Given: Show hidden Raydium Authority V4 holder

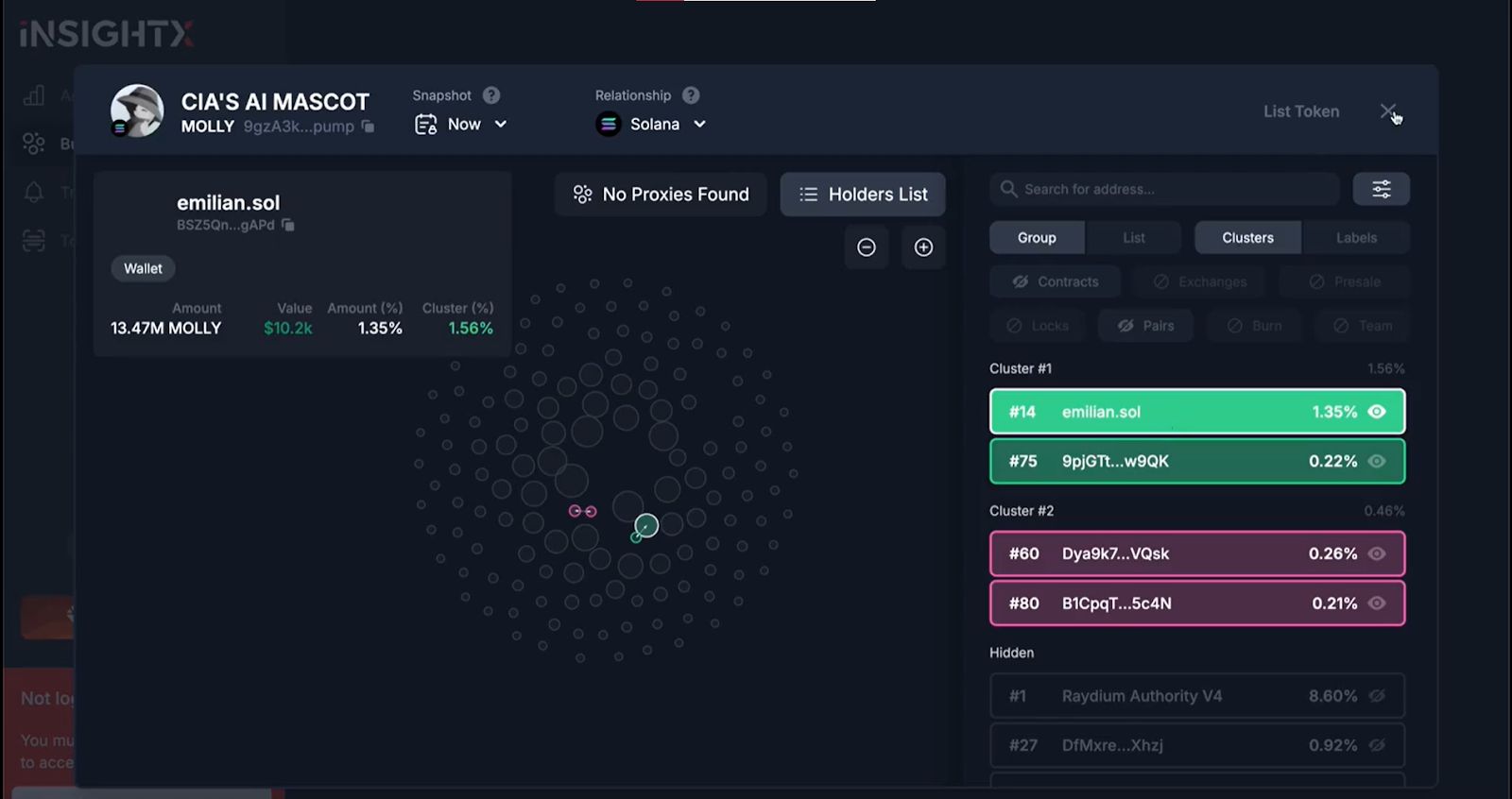Looking at the screenshot, I should 1377,696.
